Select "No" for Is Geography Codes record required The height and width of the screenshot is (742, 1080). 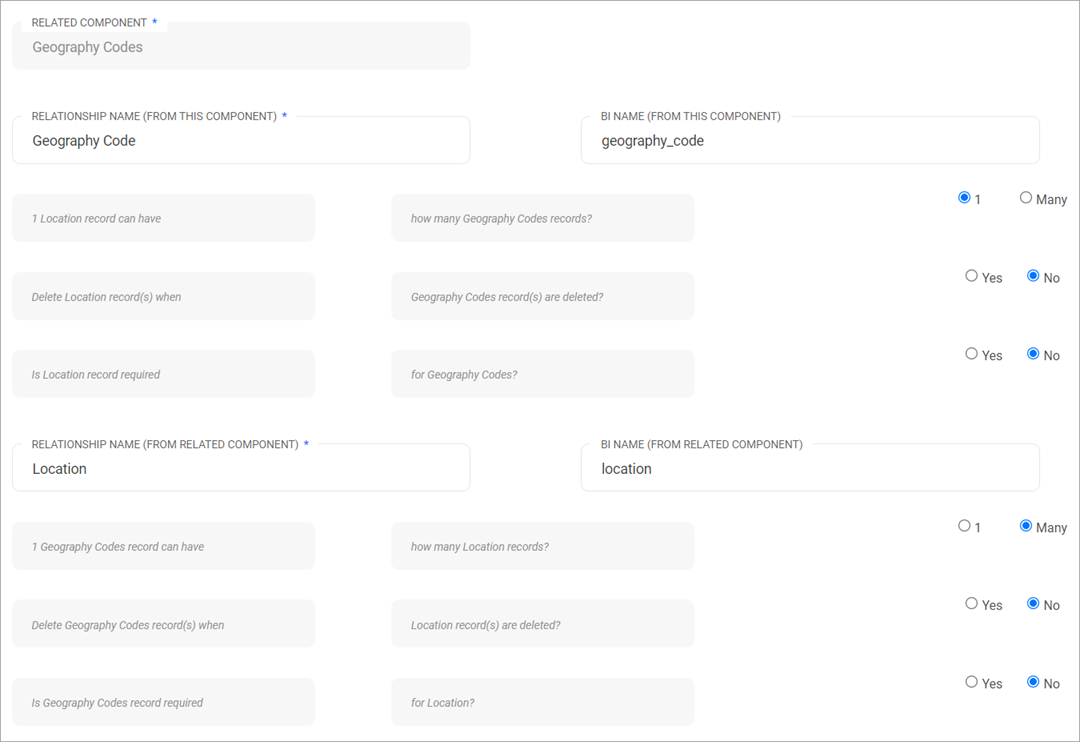1034,682
